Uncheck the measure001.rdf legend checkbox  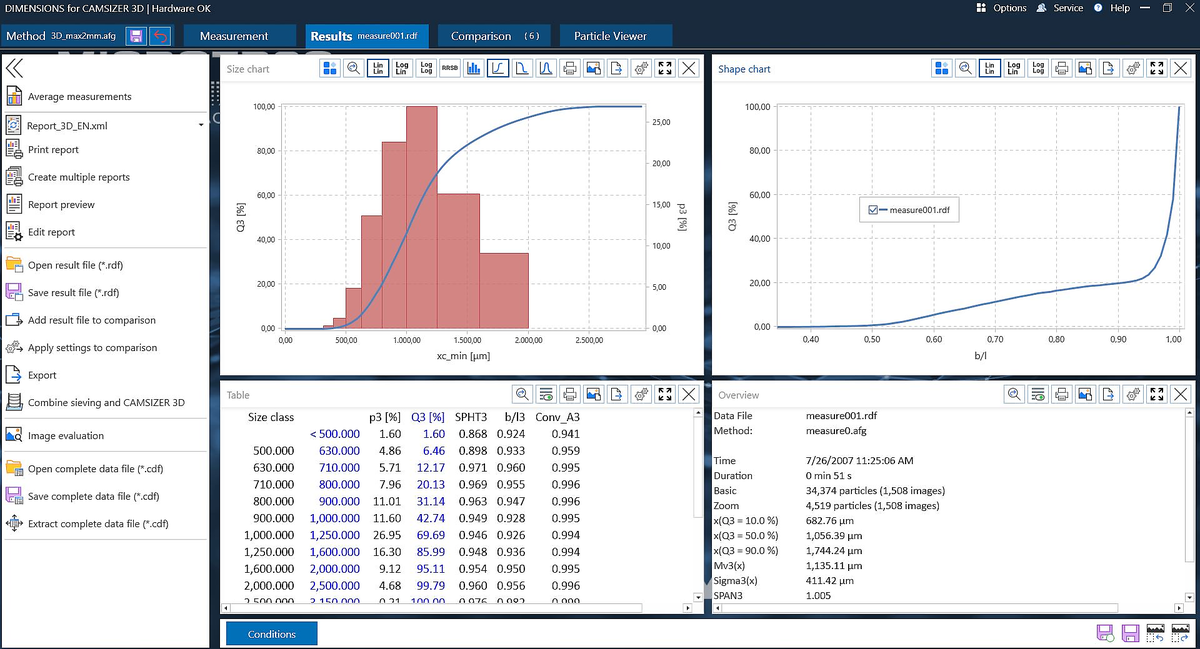click(874, 210)
